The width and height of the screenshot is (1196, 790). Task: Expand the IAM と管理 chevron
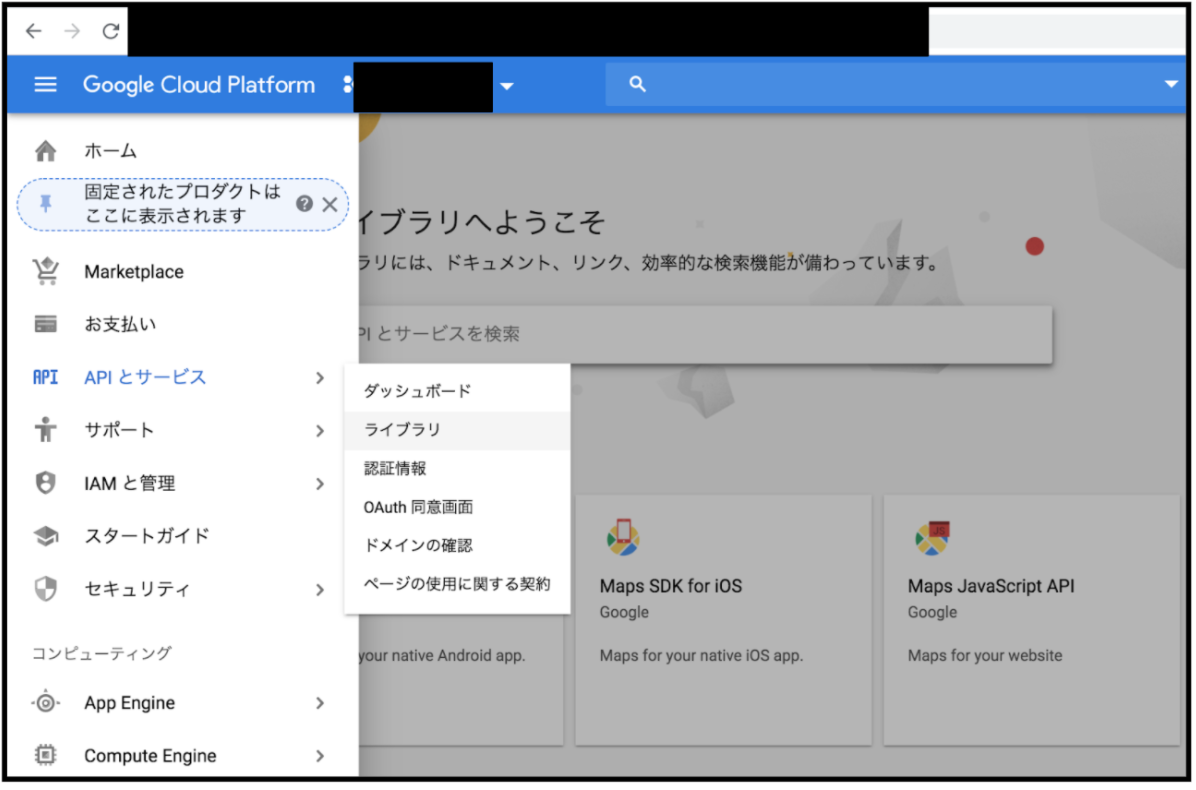point(320,485)
